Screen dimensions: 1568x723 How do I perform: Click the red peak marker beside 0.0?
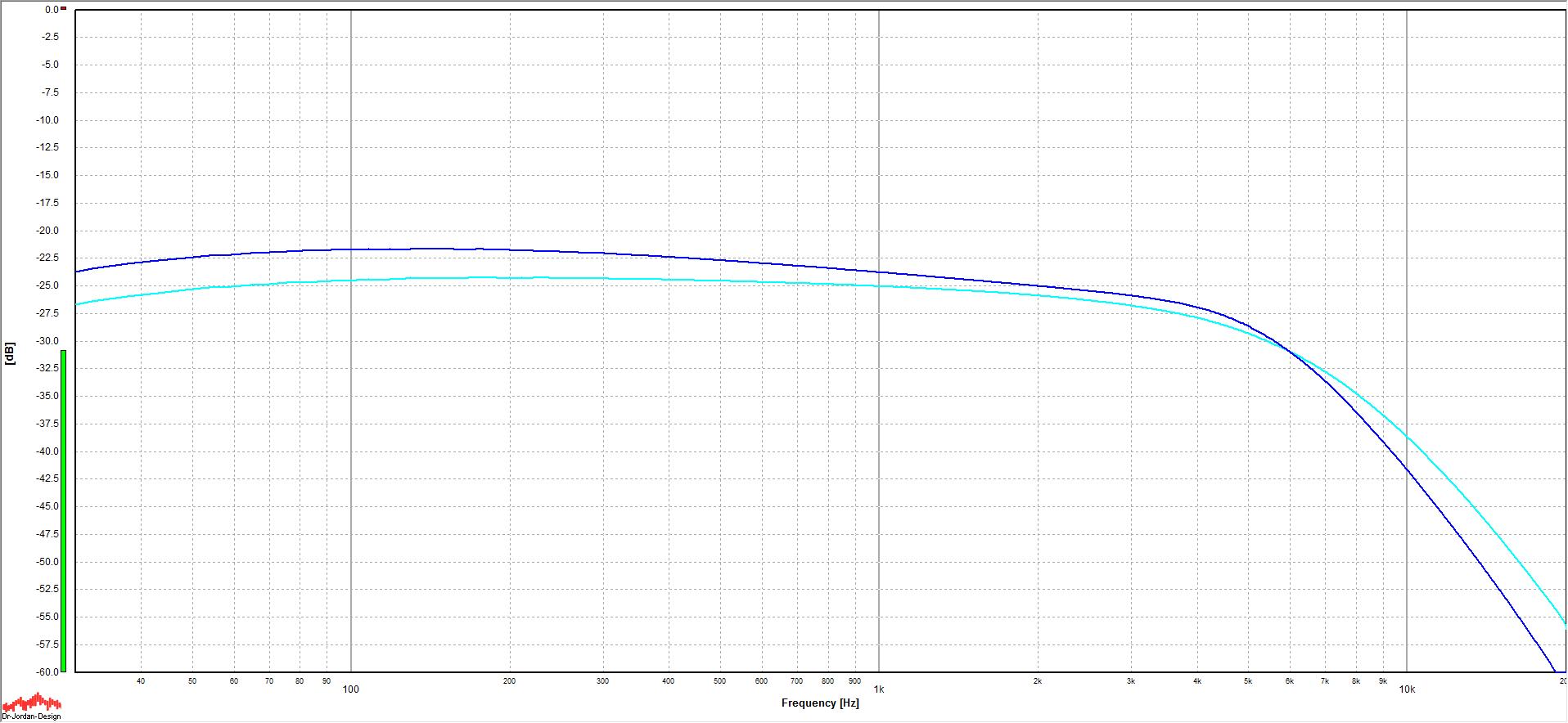coord(64,9)
